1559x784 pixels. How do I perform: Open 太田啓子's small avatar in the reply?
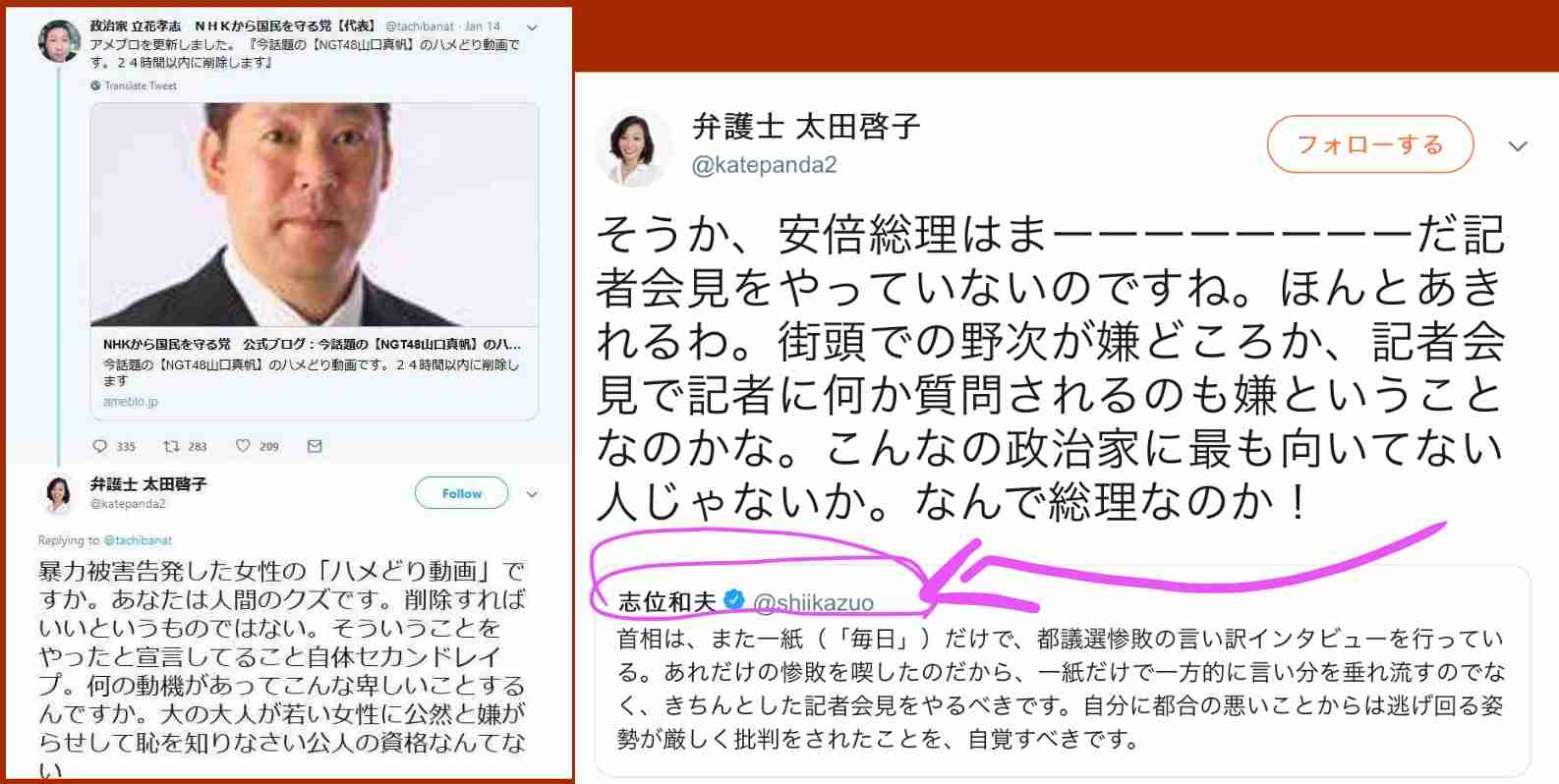coord(58,494)
